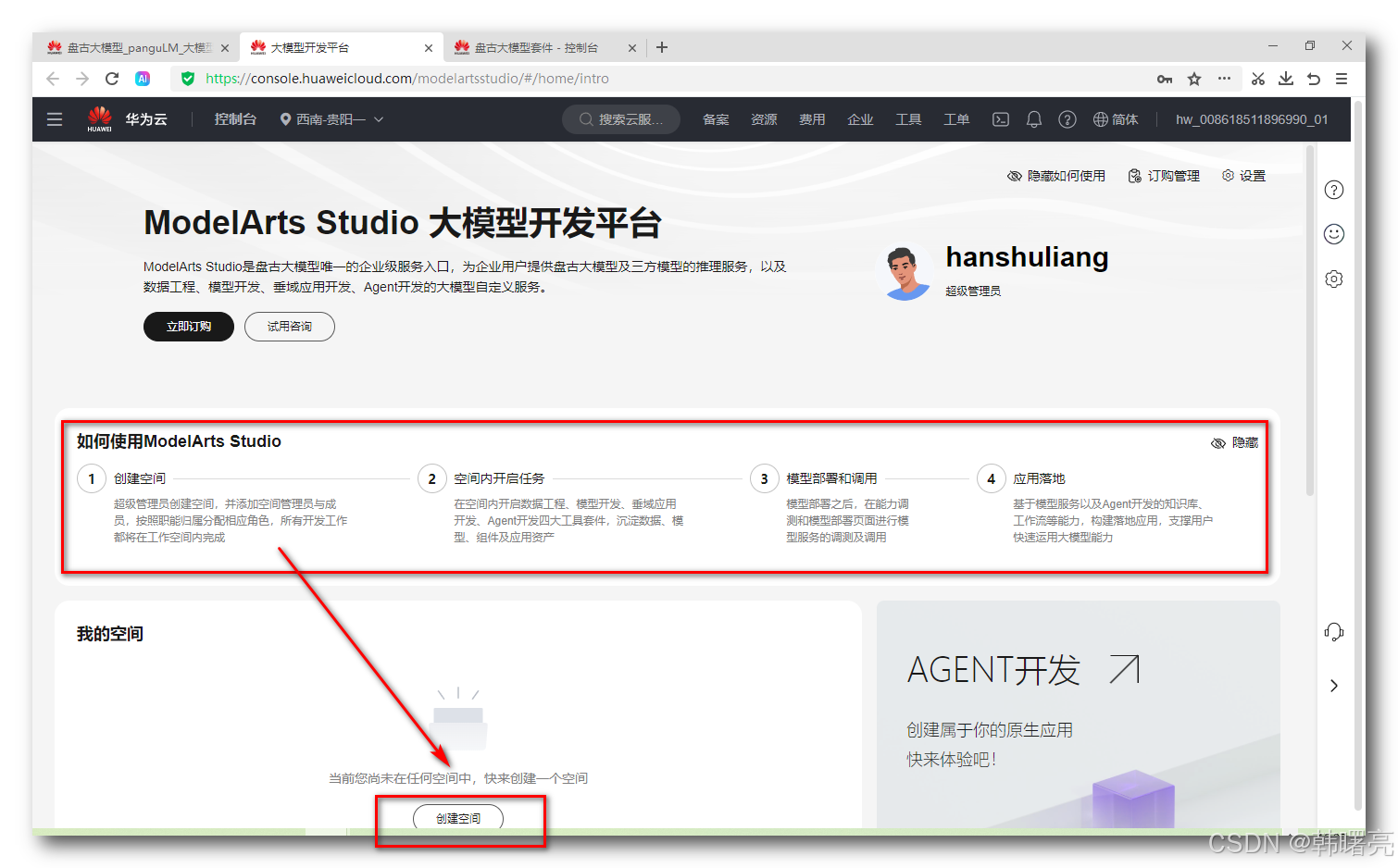Screen dimensions: 1398x868
Task: Click the 华为云 brand text
Action: [146, 119]
